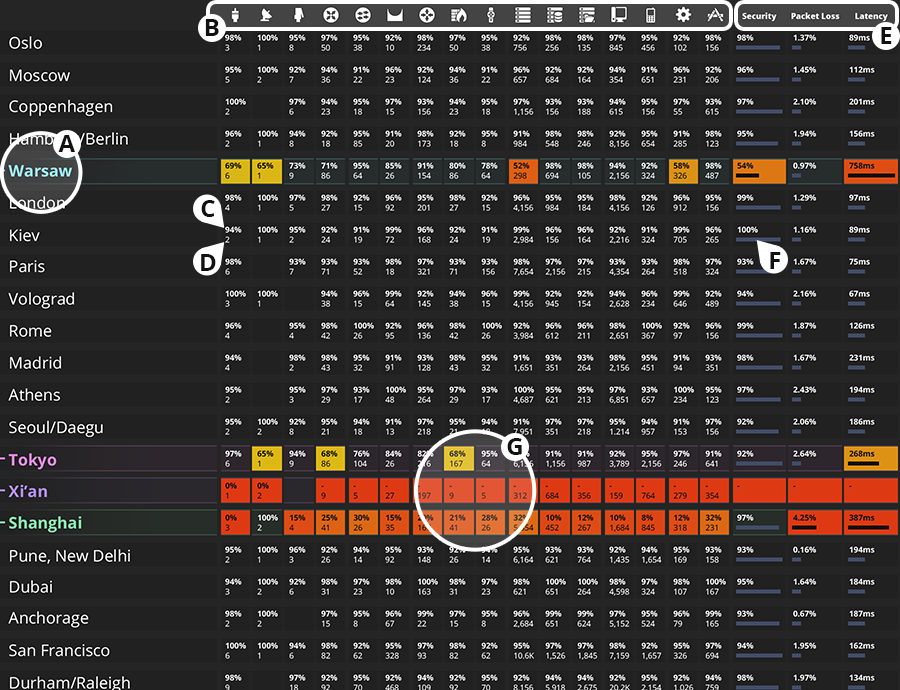Click the Shanghai location name

click(45, 524)
